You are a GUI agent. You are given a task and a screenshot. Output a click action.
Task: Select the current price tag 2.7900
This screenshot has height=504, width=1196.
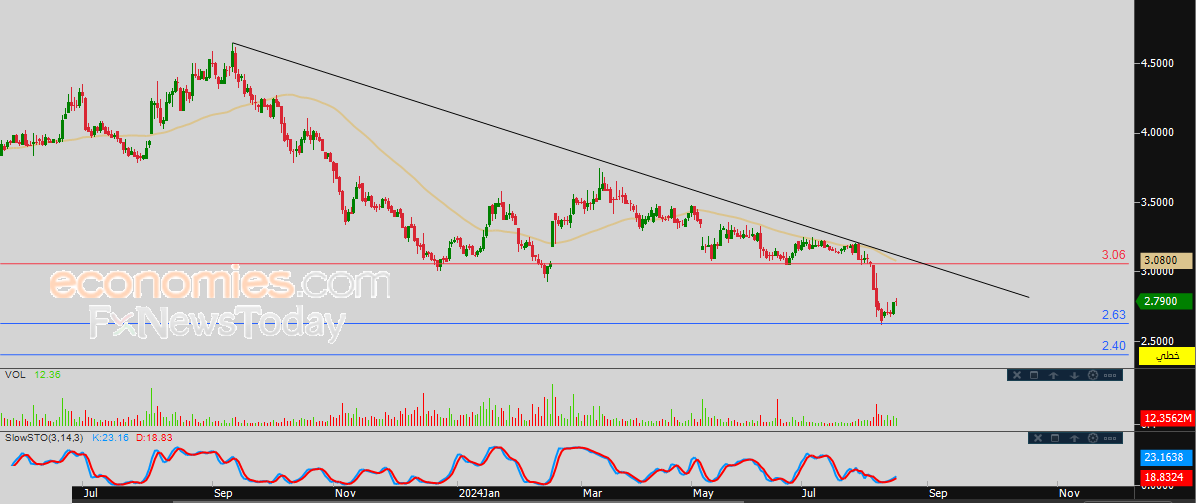[1163, 301]
